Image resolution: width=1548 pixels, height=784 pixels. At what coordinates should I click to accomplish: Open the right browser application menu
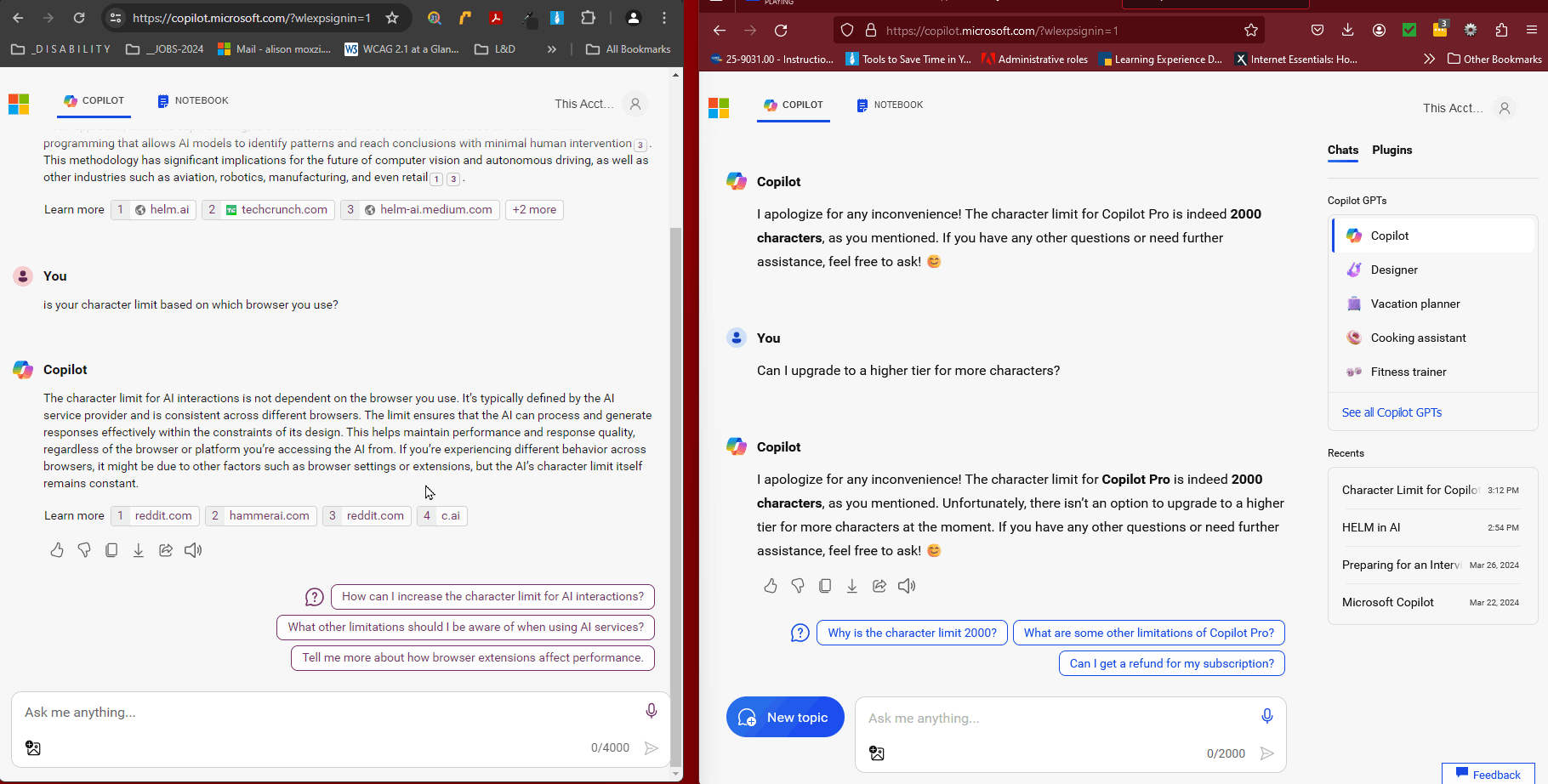coord(1532,31)
